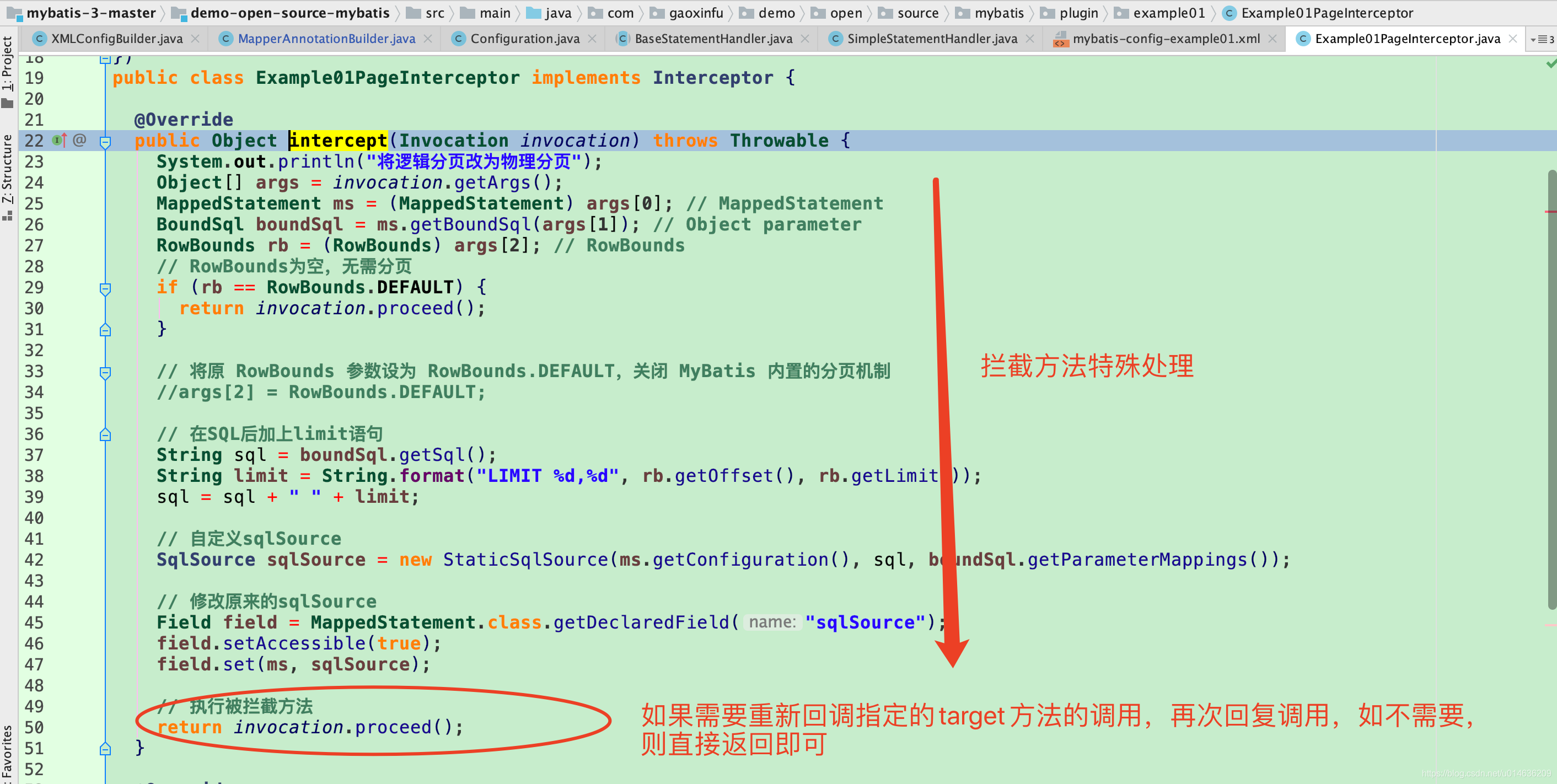Close the mybatis-config-example01.xml tab
The height and width of the screenshot is (784, 1557).
[1273, 39]
